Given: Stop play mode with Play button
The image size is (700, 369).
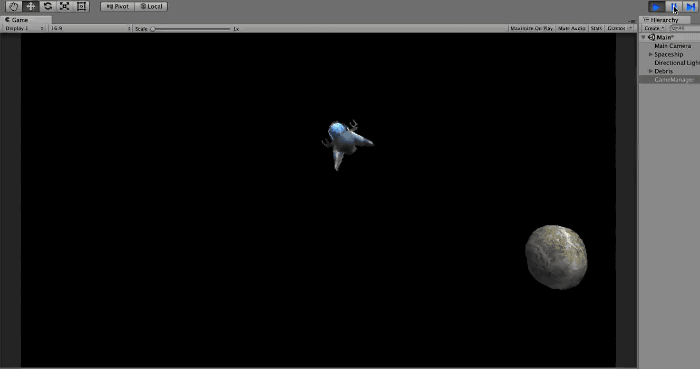Looking at the screenshot, I should tap(656, 7).
